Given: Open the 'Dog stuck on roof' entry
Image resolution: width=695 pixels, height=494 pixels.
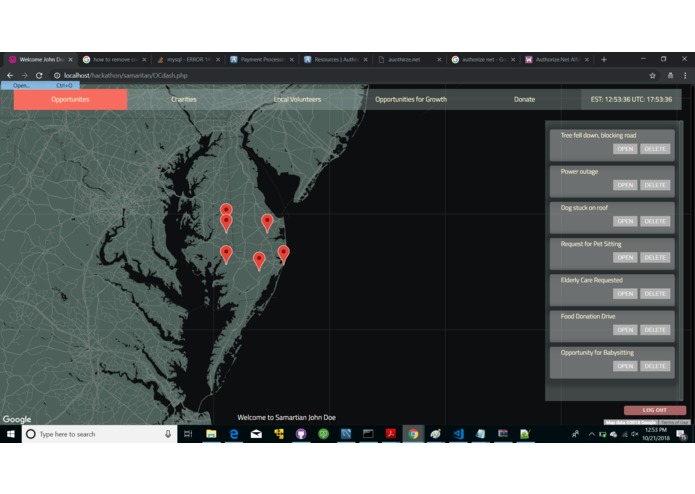Looking at the screenshot, I should click(x=625, y=221).
